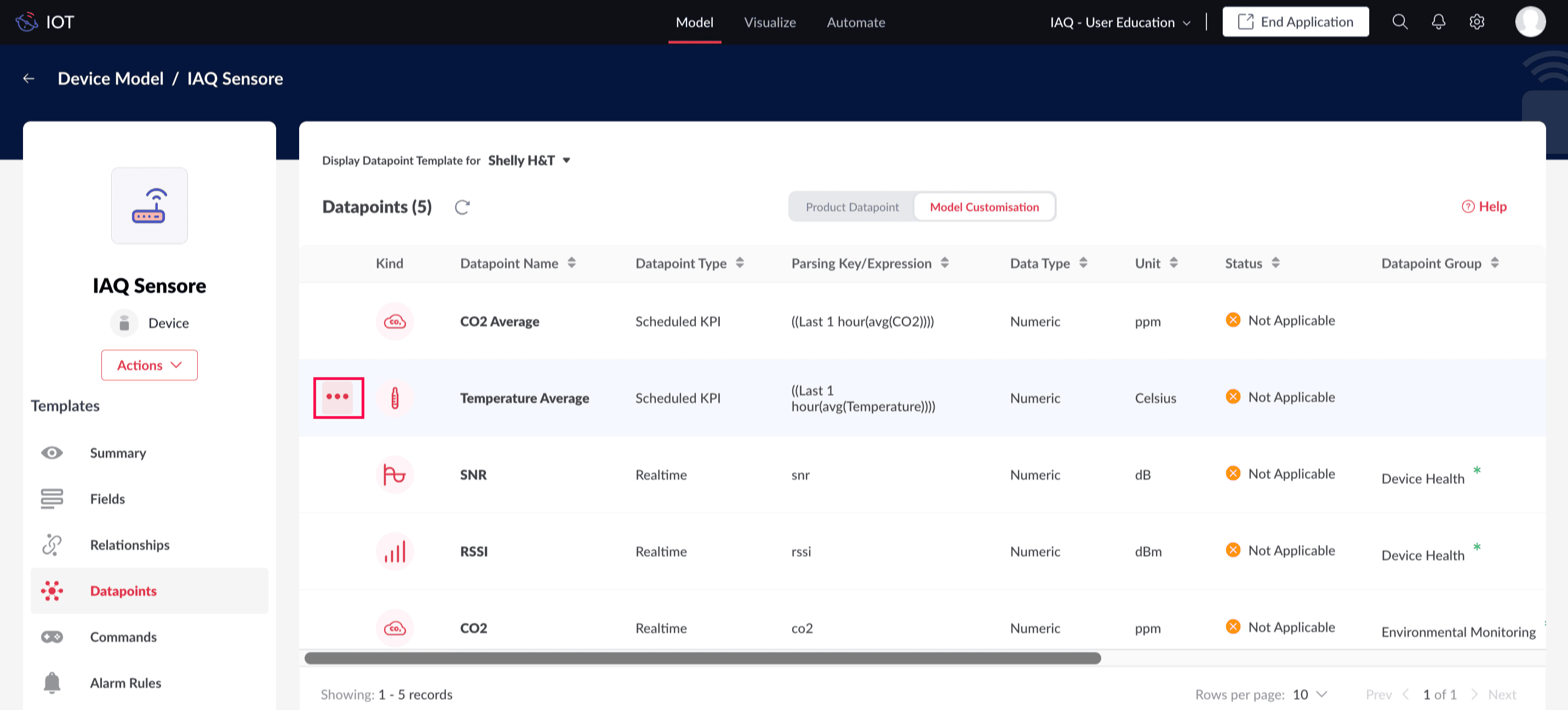Open the settings gear icon
This screenshot has width=1568, height=710.
(x=1476, y=22)
